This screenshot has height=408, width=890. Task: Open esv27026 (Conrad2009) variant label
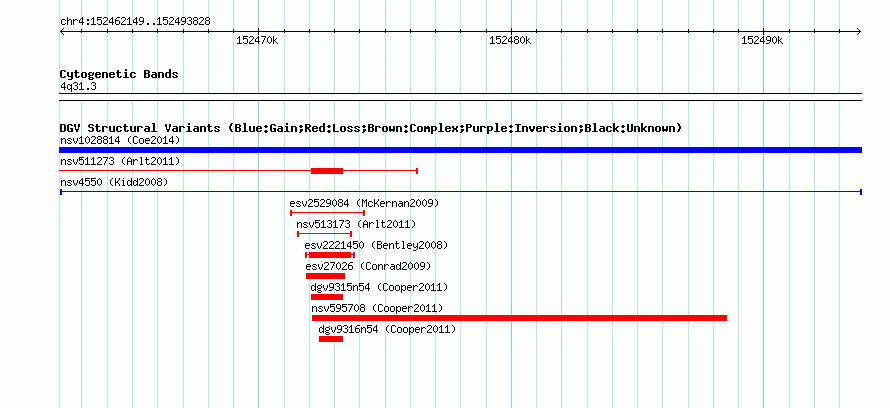point(368,266)
